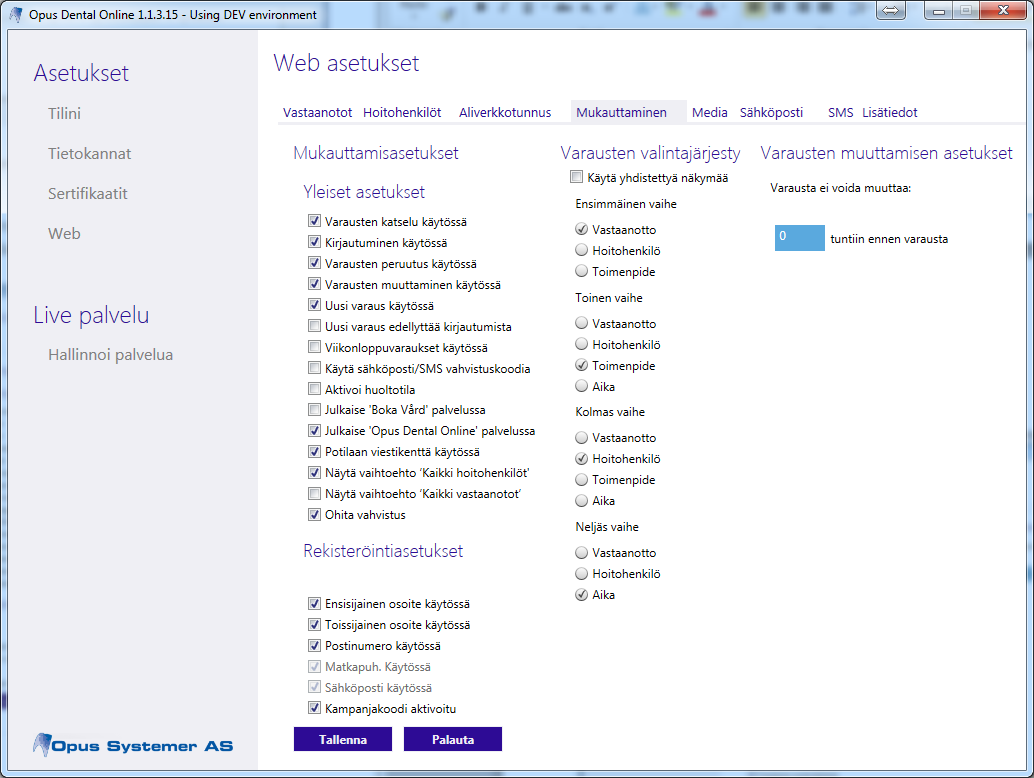Go to the Media tab
Screen dimensions: 1034x778
pos(710,113)
